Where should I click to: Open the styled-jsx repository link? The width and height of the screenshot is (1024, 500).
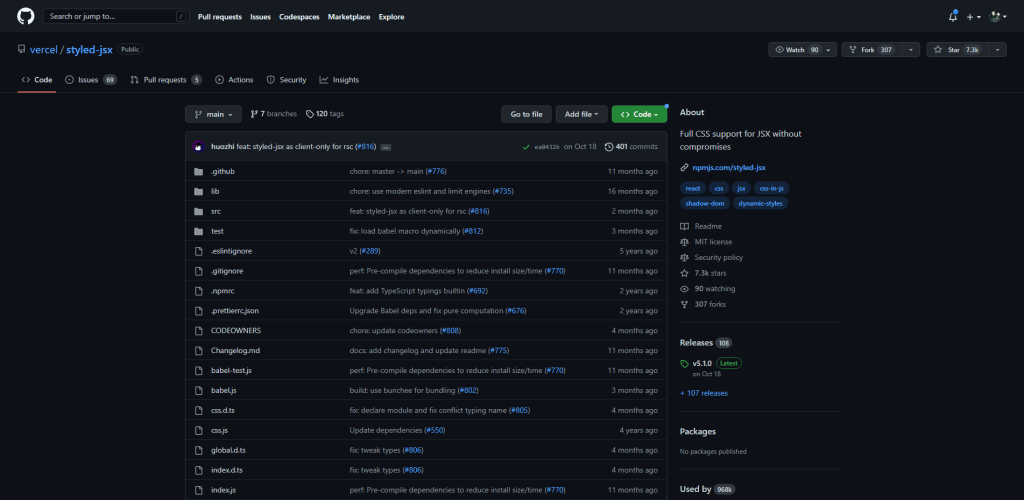coord(89,50)
